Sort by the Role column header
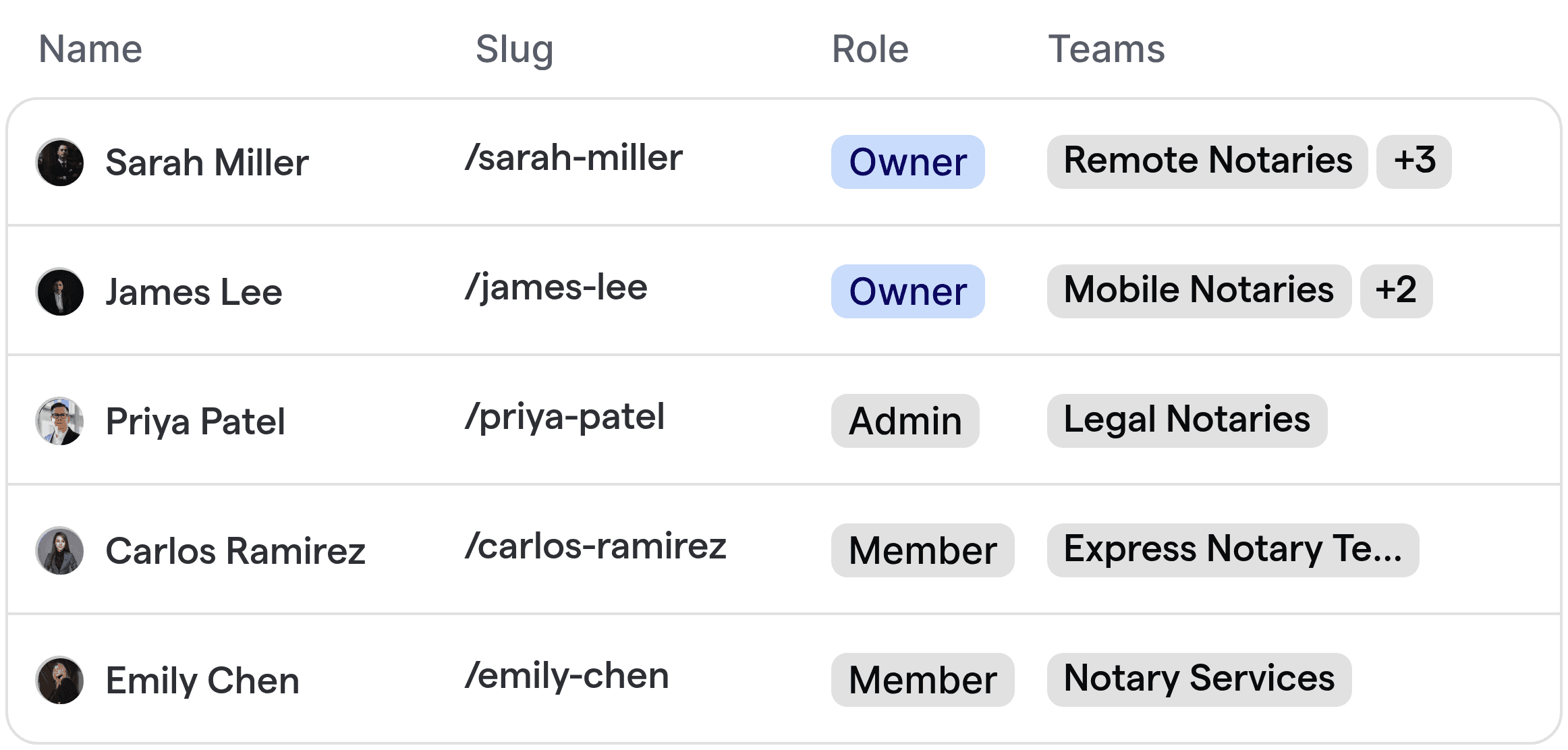This screenshot has width=1568, height=750. [x=870, y=49]
